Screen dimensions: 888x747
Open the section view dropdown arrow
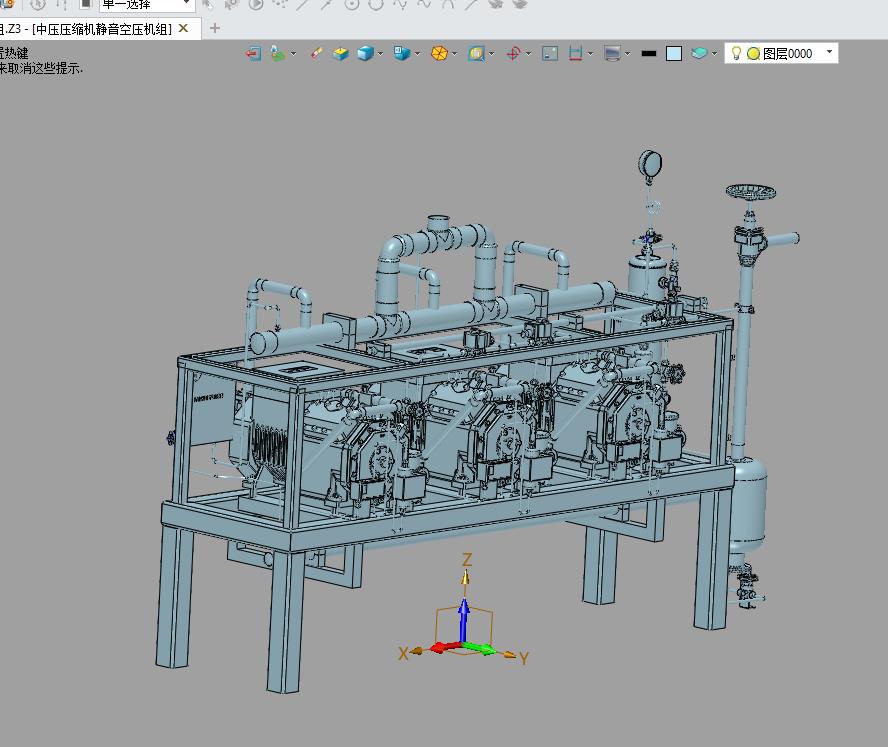(591, 54)
